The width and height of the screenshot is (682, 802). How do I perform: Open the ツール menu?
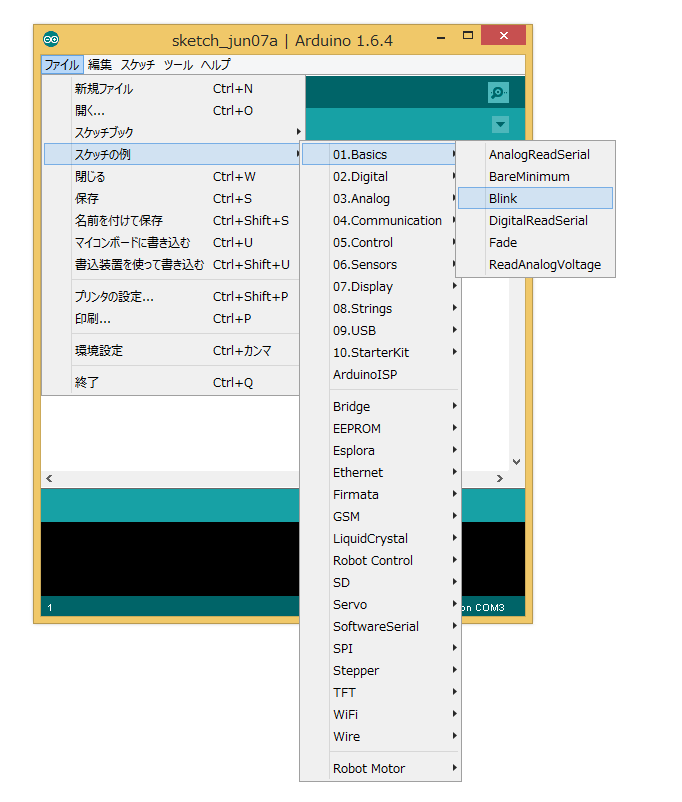point(178,65)
